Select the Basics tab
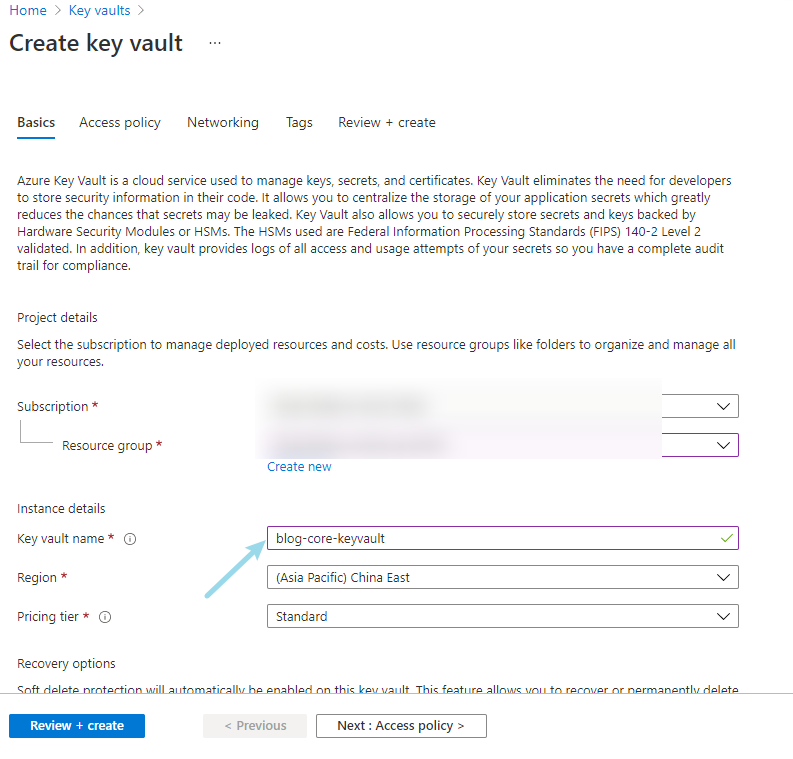 [36, 122]
